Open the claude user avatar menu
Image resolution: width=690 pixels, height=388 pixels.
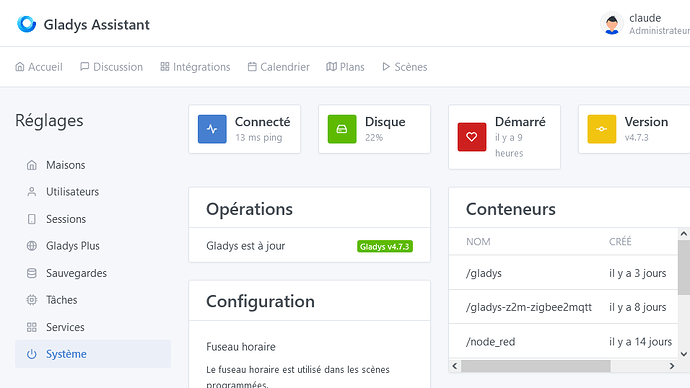[x=612, y=23]
